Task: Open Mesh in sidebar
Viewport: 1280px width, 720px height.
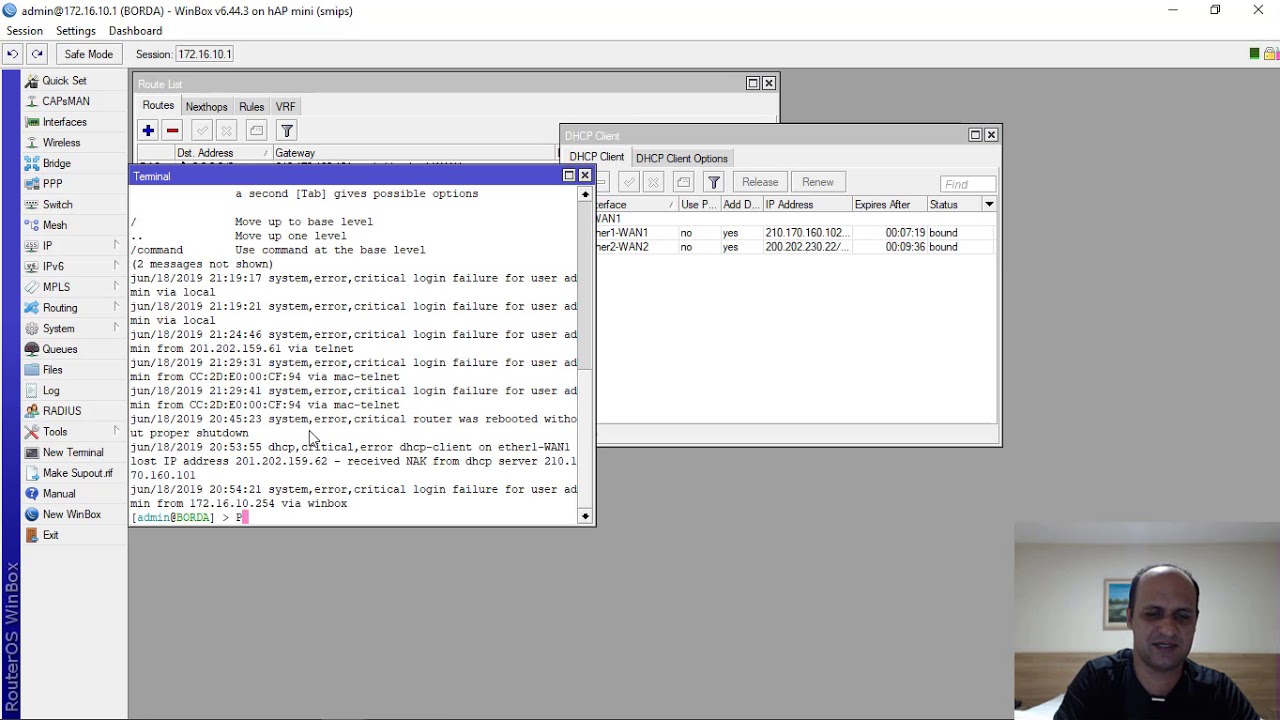Action: (x=55, y=225)
